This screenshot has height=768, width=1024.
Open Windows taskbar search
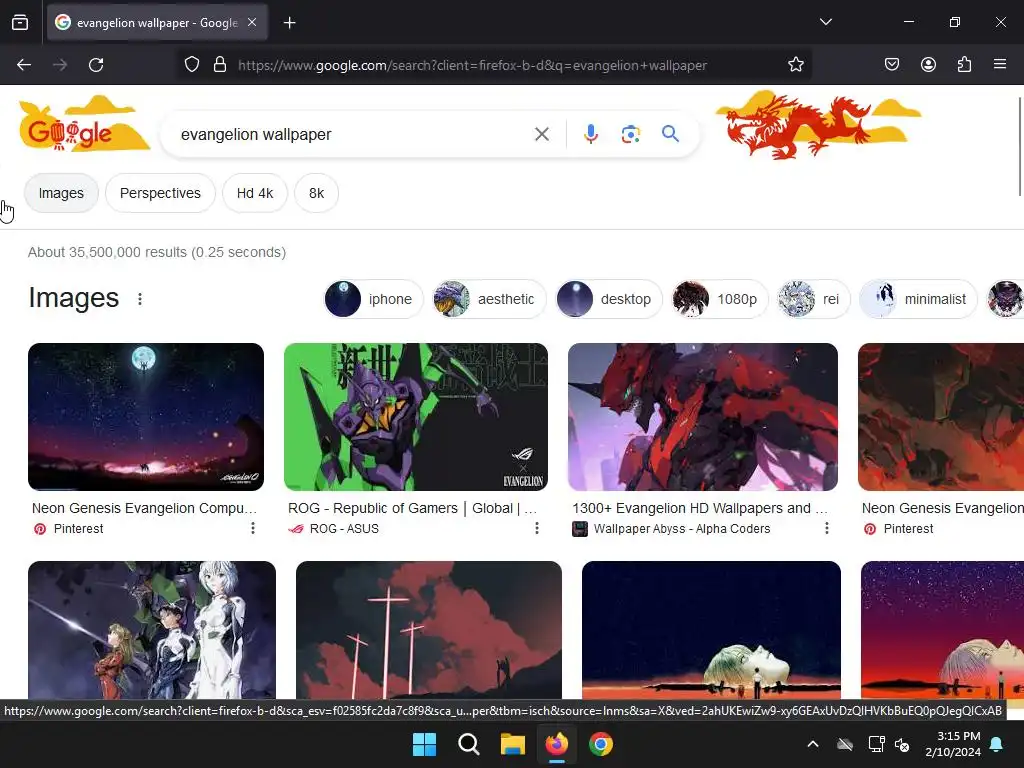pyautogui.click(x=468, y=744)
